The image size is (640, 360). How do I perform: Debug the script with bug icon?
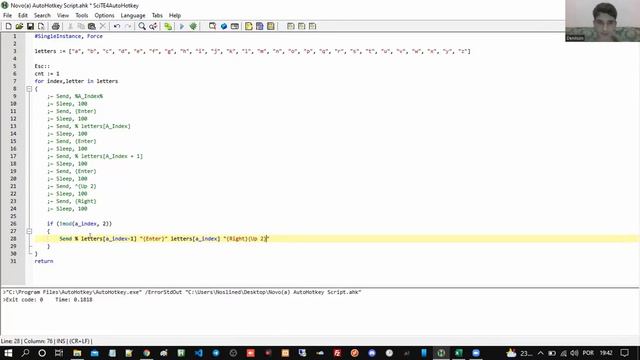coord(193,27)
